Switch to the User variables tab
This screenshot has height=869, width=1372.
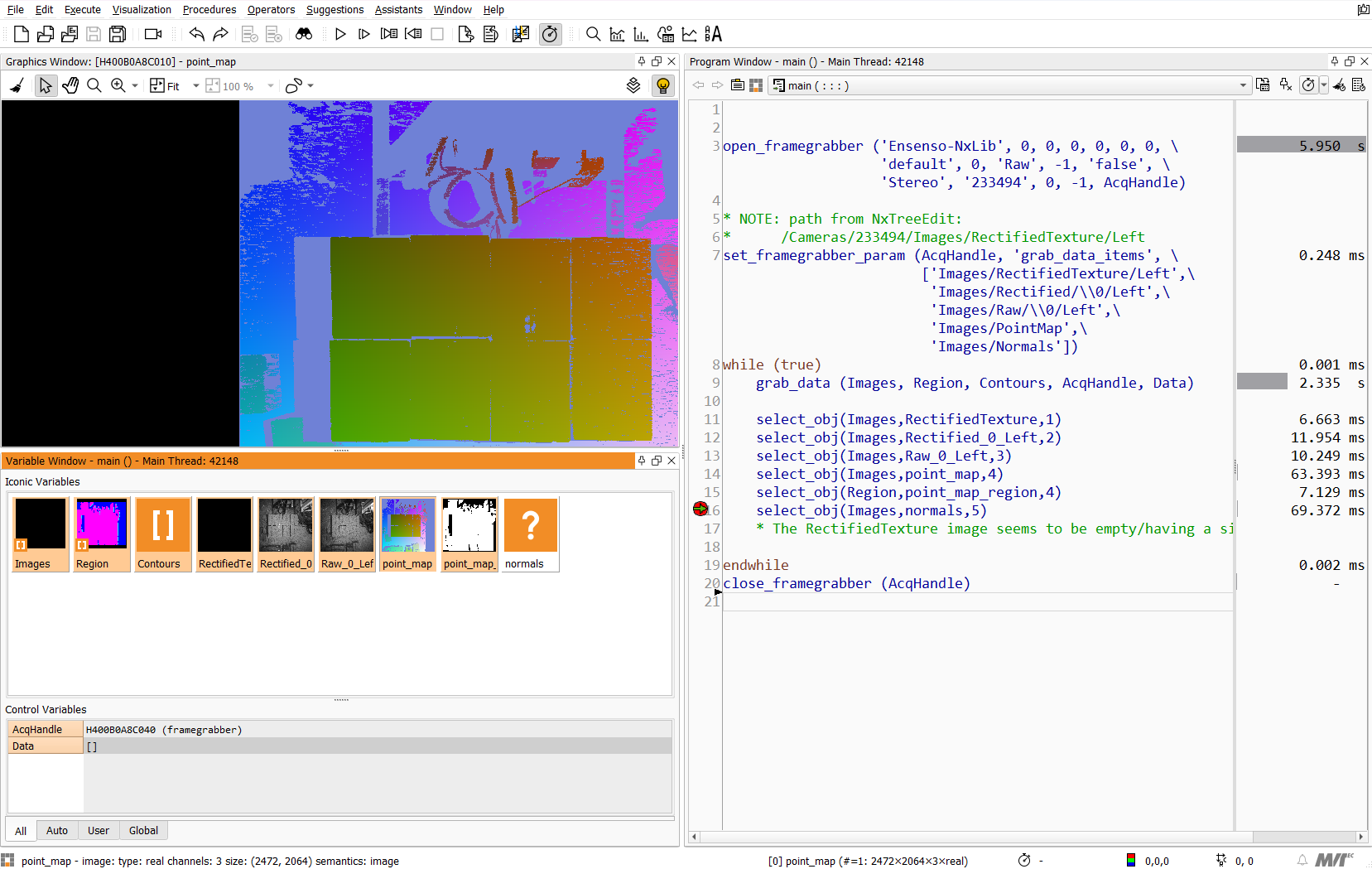pyautogui.click(x=99, y=831)
